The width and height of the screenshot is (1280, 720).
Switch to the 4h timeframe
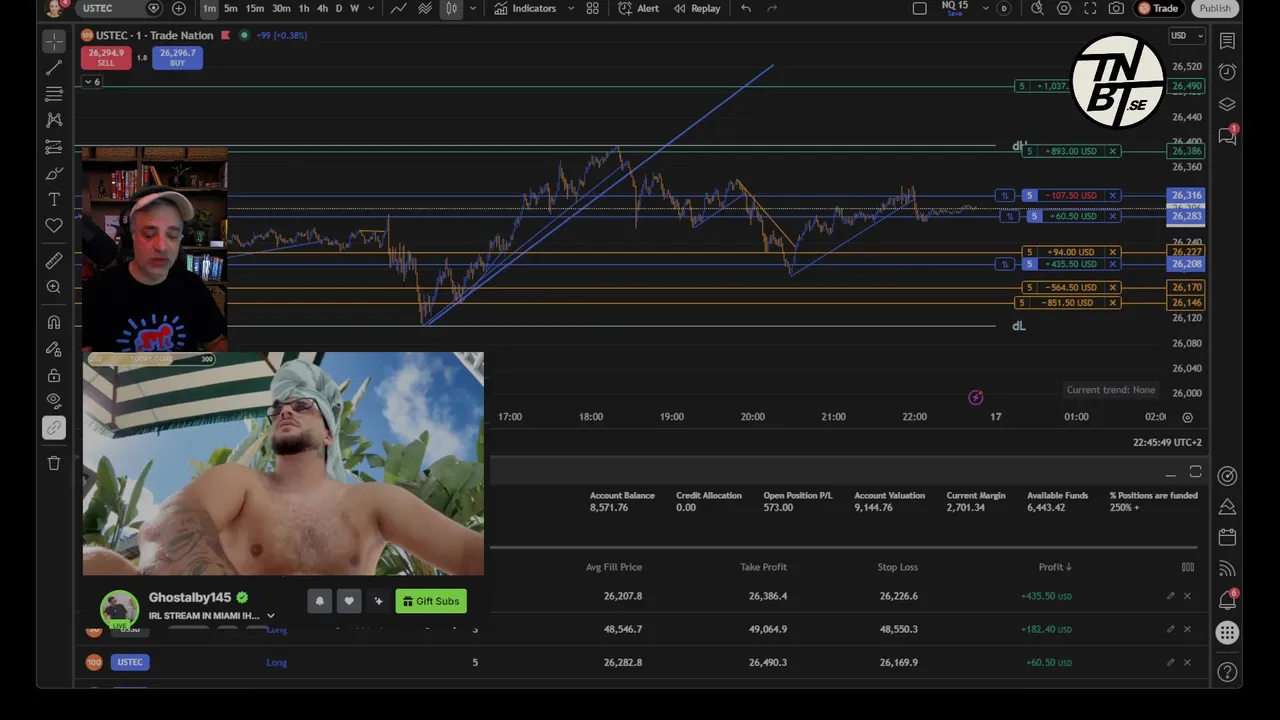click(322, 8)
